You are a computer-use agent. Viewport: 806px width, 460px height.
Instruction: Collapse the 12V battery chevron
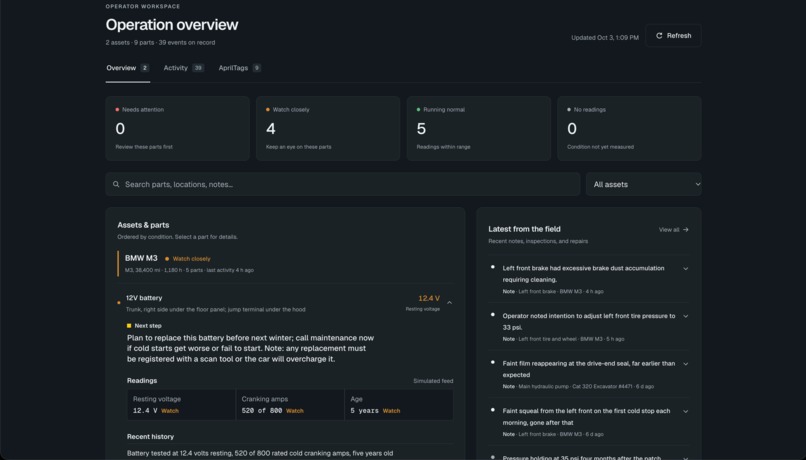tap(450, 303)
